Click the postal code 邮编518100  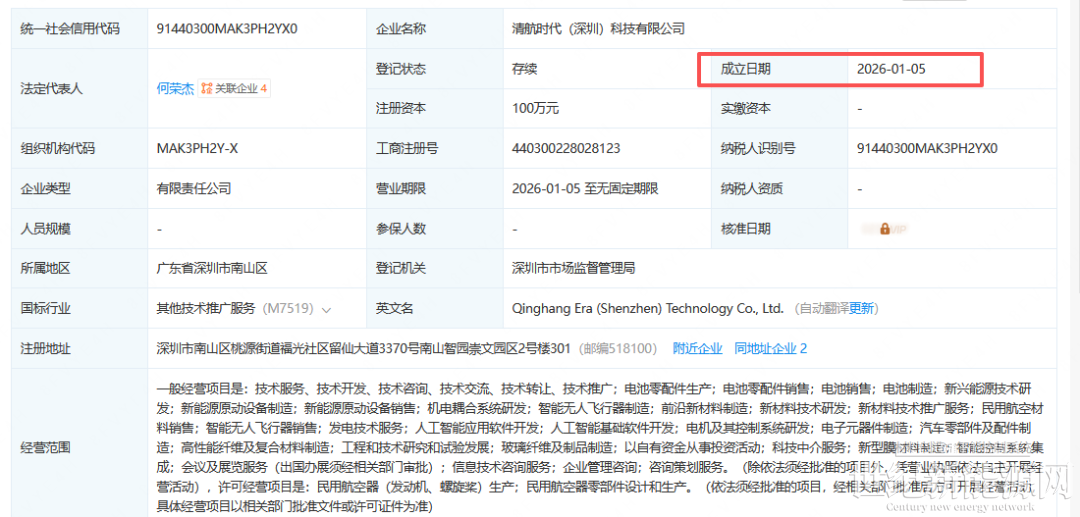616,349
